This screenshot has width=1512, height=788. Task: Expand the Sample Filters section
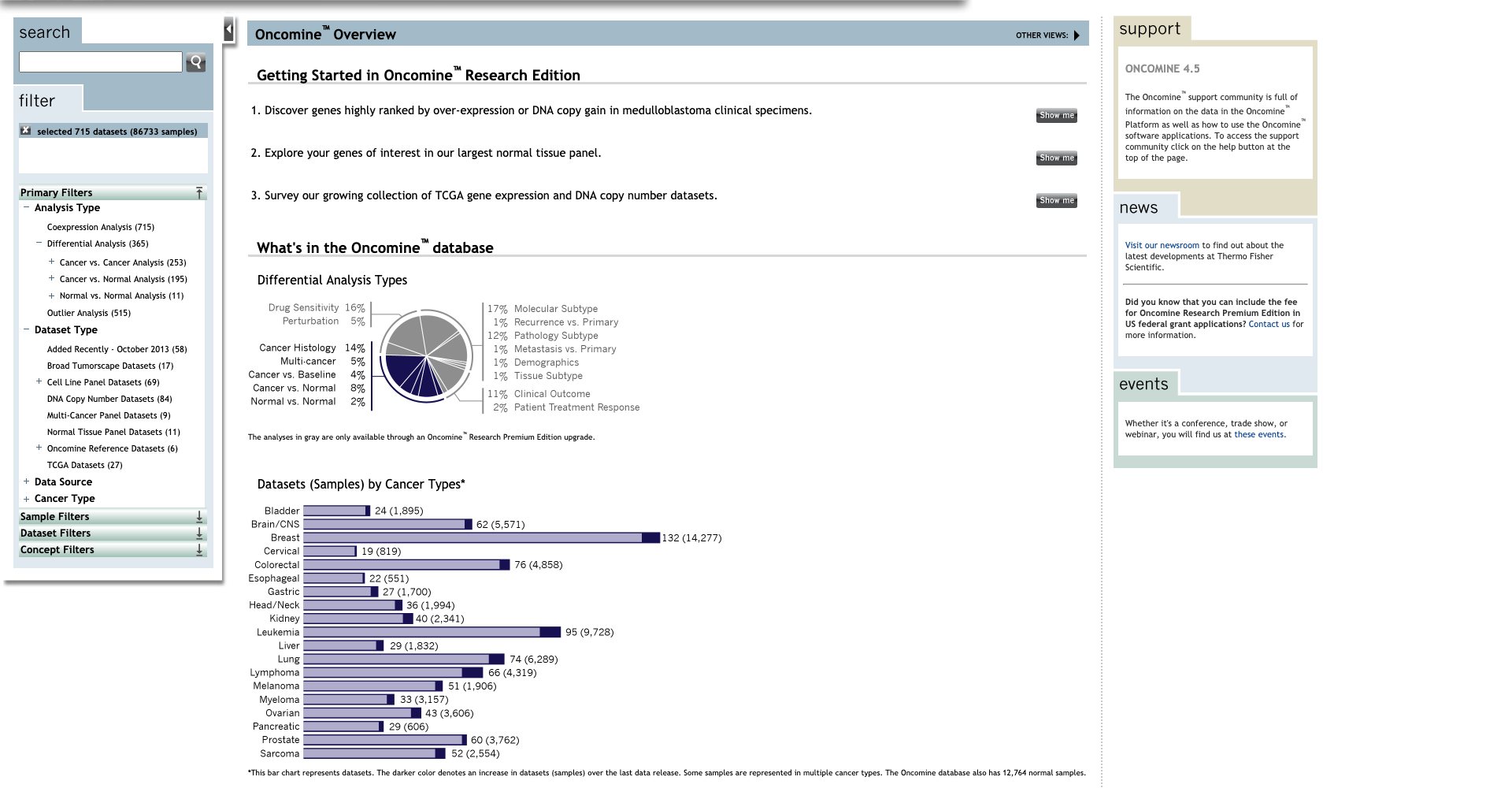199,517
